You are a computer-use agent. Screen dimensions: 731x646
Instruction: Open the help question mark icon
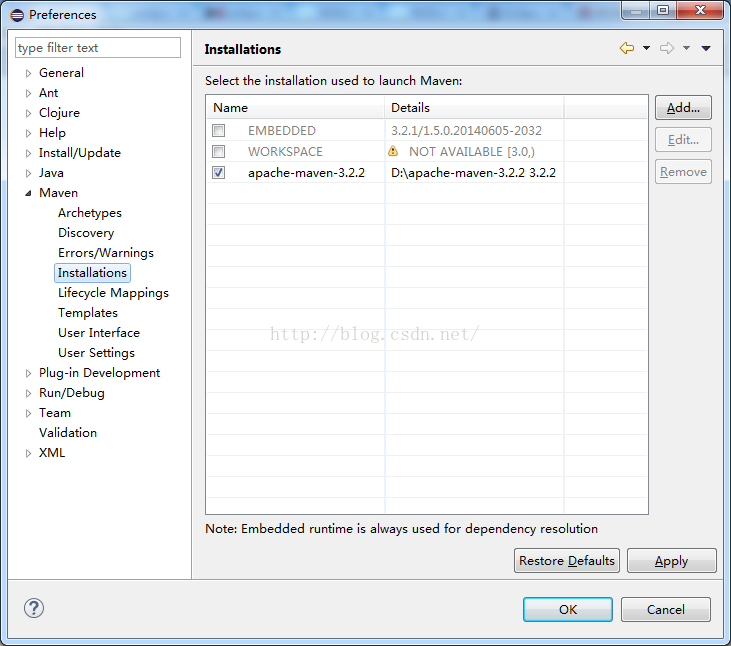(34, 608)
